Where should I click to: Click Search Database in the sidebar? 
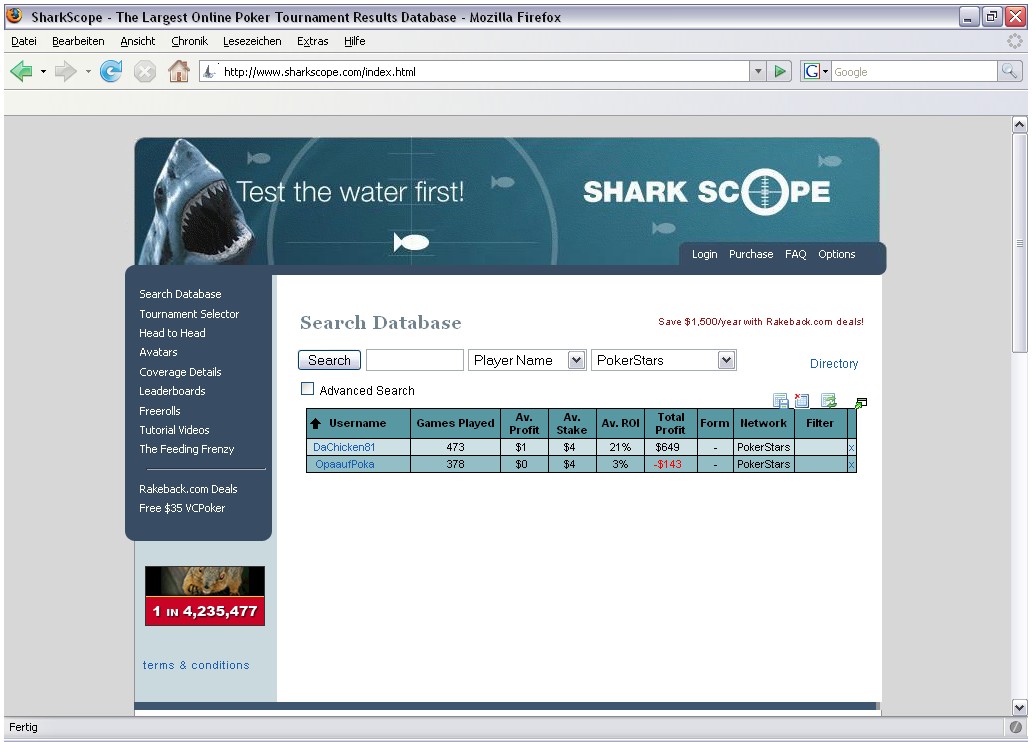[180, 294]
